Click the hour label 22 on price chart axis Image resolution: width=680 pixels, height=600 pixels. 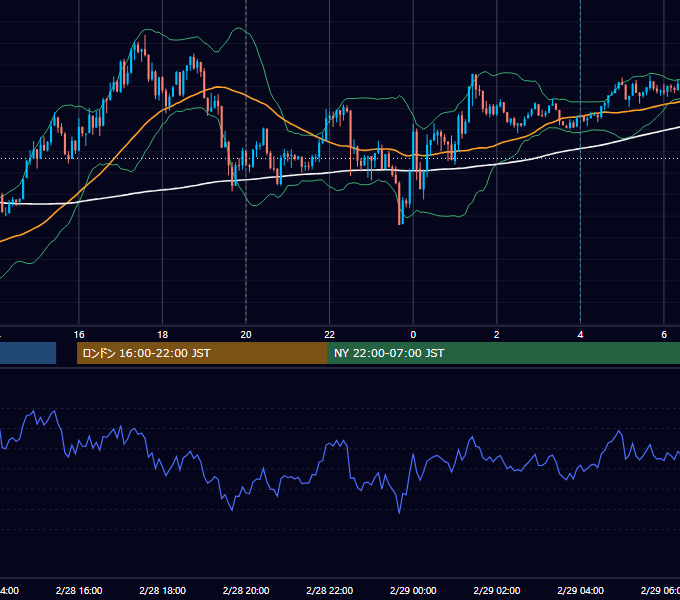330,335
